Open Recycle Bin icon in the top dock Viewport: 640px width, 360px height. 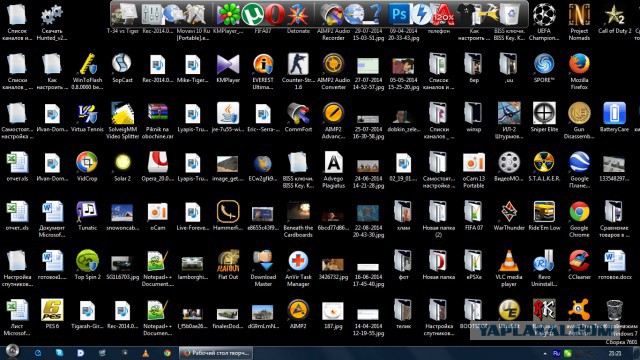tap(510, 14)
